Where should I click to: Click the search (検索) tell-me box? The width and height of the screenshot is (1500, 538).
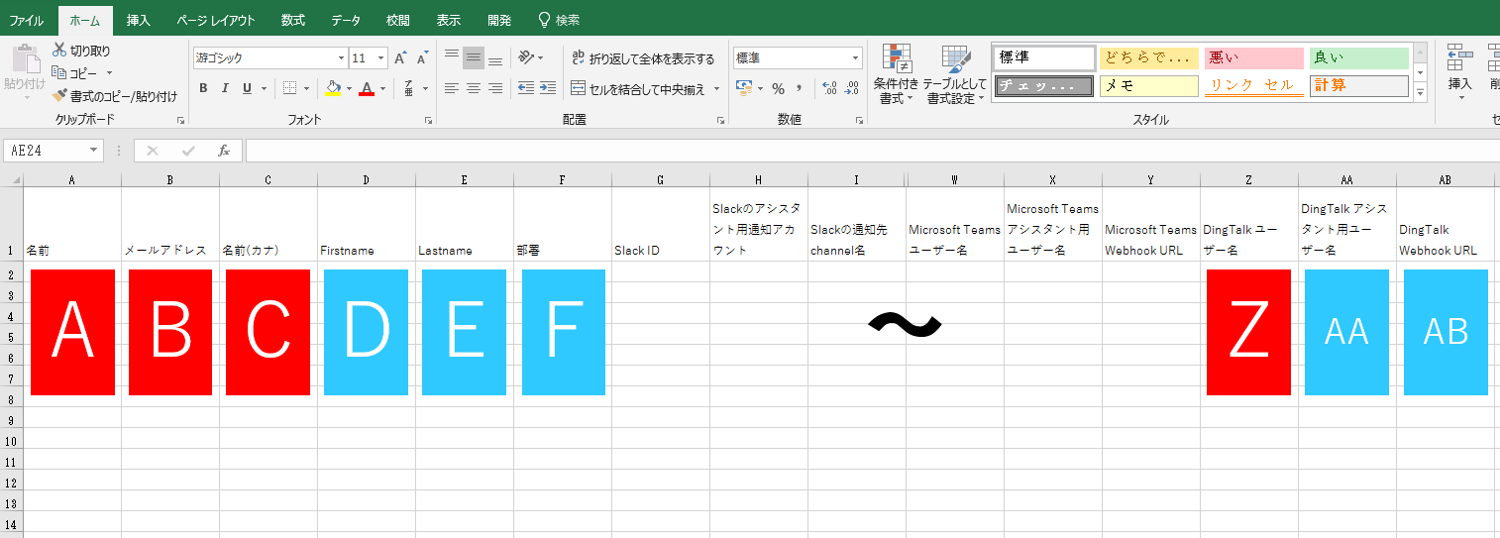[x=559, y=20]
